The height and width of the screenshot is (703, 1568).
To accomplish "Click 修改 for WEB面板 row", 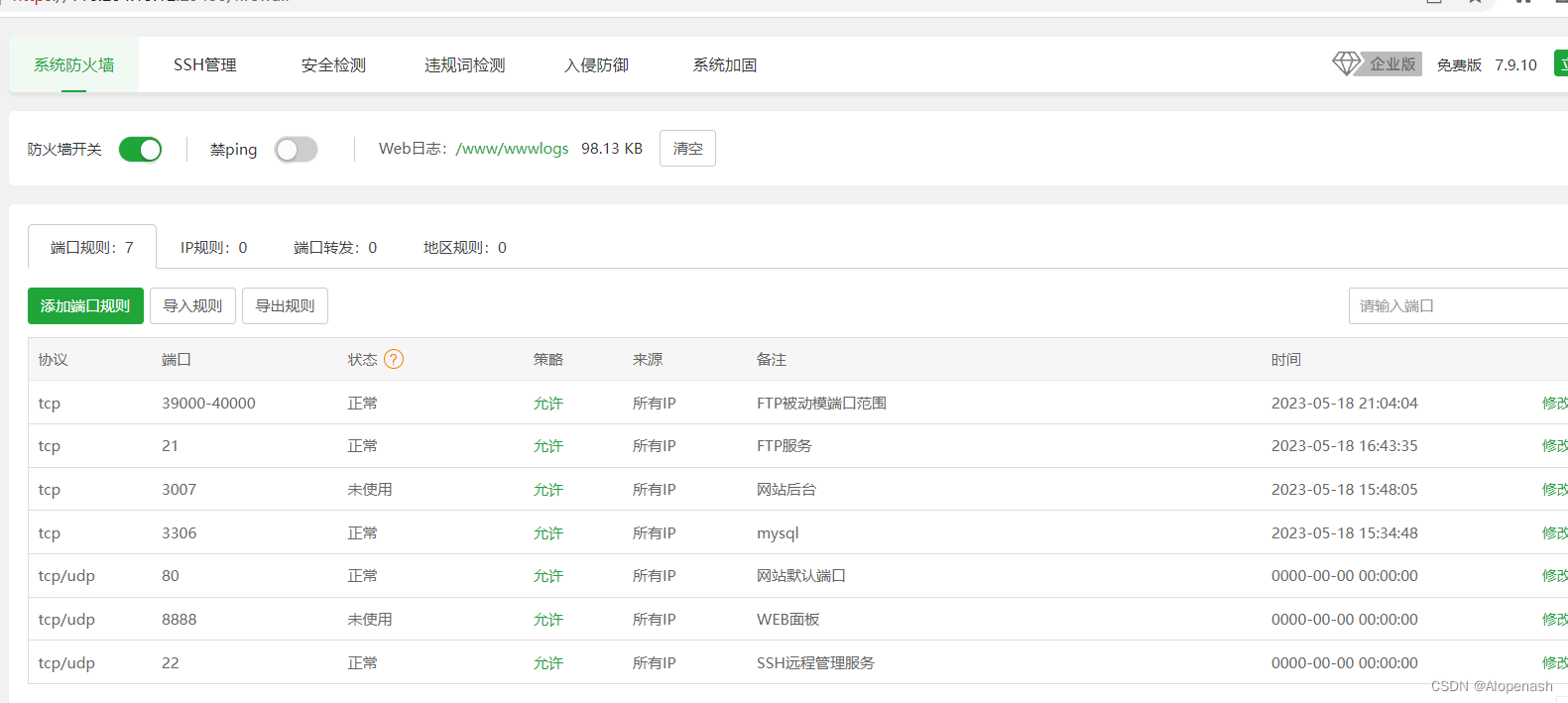I will (x=1554, y=619).
